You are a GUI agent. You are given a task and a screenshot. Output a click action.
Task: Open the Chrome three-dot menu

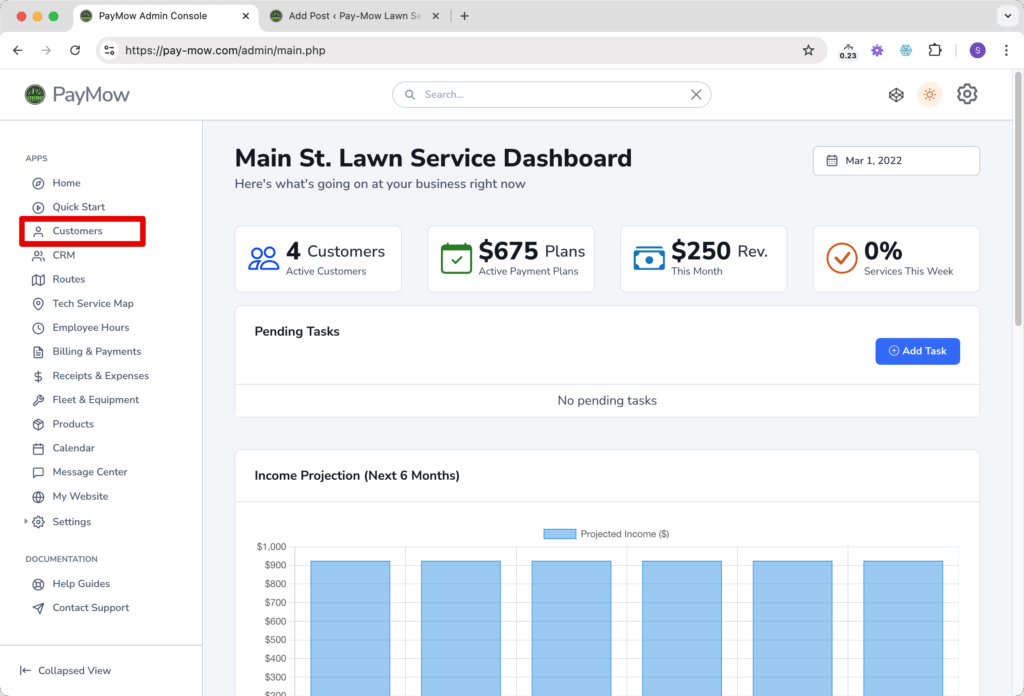(x=1006, y=50)
